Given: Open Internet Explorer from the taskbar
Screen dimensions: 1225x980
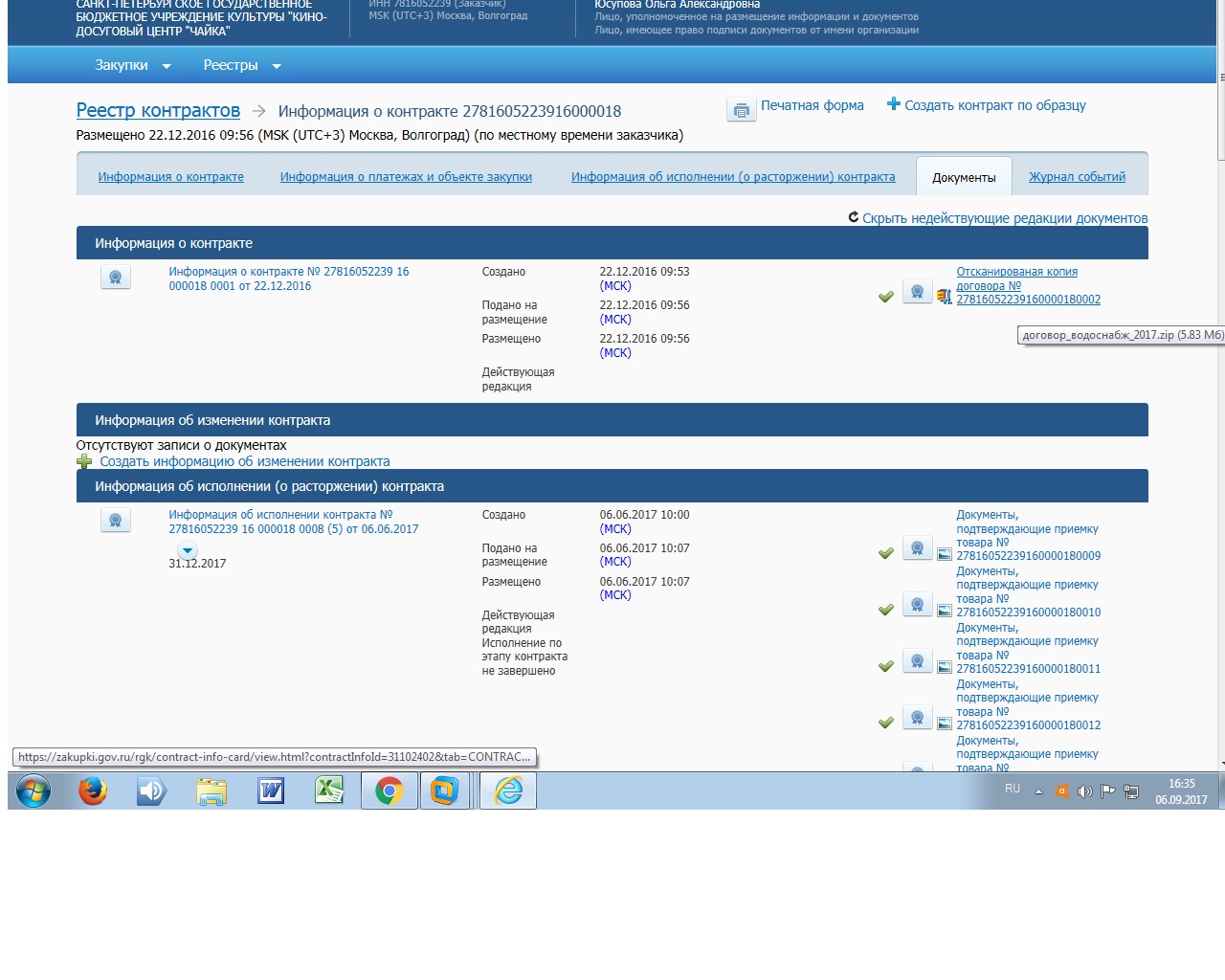Looking at the screenshot, I should coord(508,791).
